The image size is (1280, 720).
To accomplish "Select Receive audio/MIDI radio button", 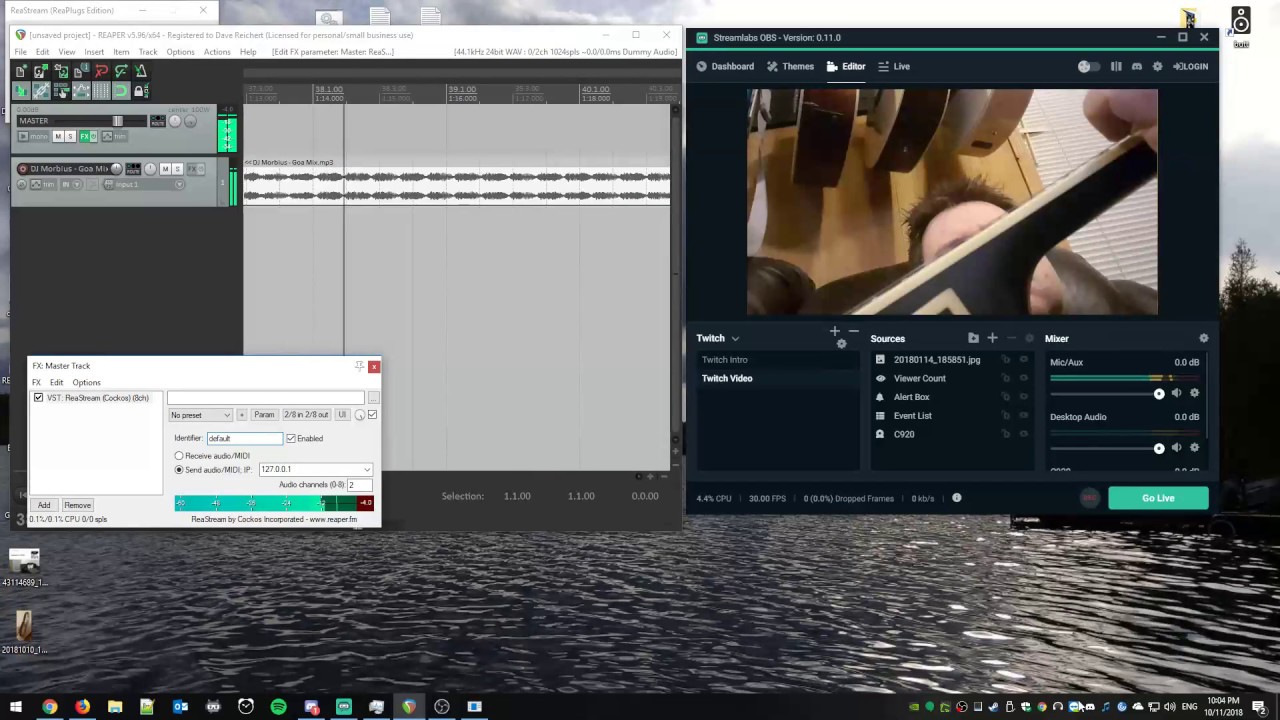I will point(179,456).
